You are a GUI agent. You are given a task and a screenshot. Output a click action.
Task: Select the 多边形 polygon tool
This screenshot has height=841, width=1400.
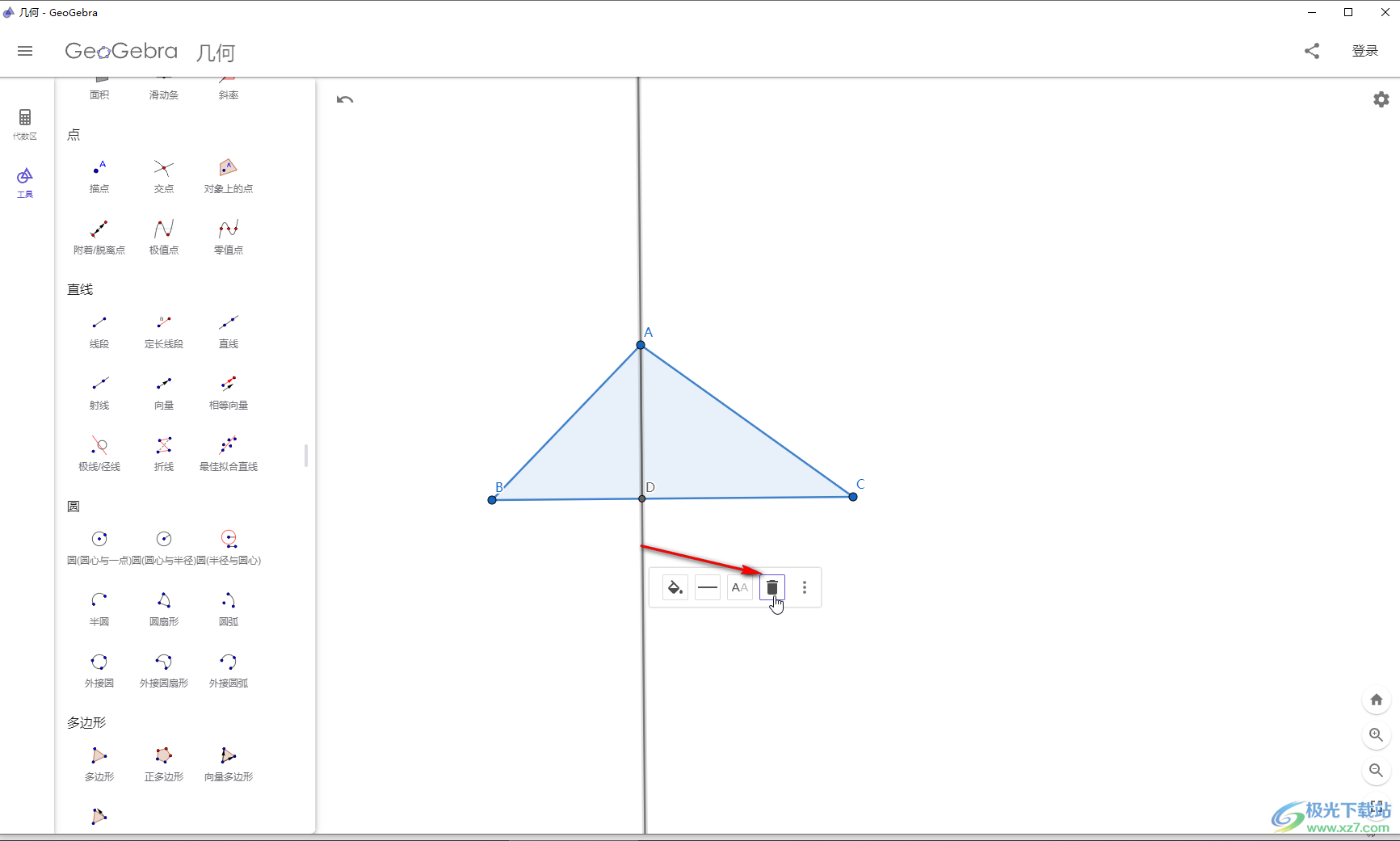click(x=99, y=763)
